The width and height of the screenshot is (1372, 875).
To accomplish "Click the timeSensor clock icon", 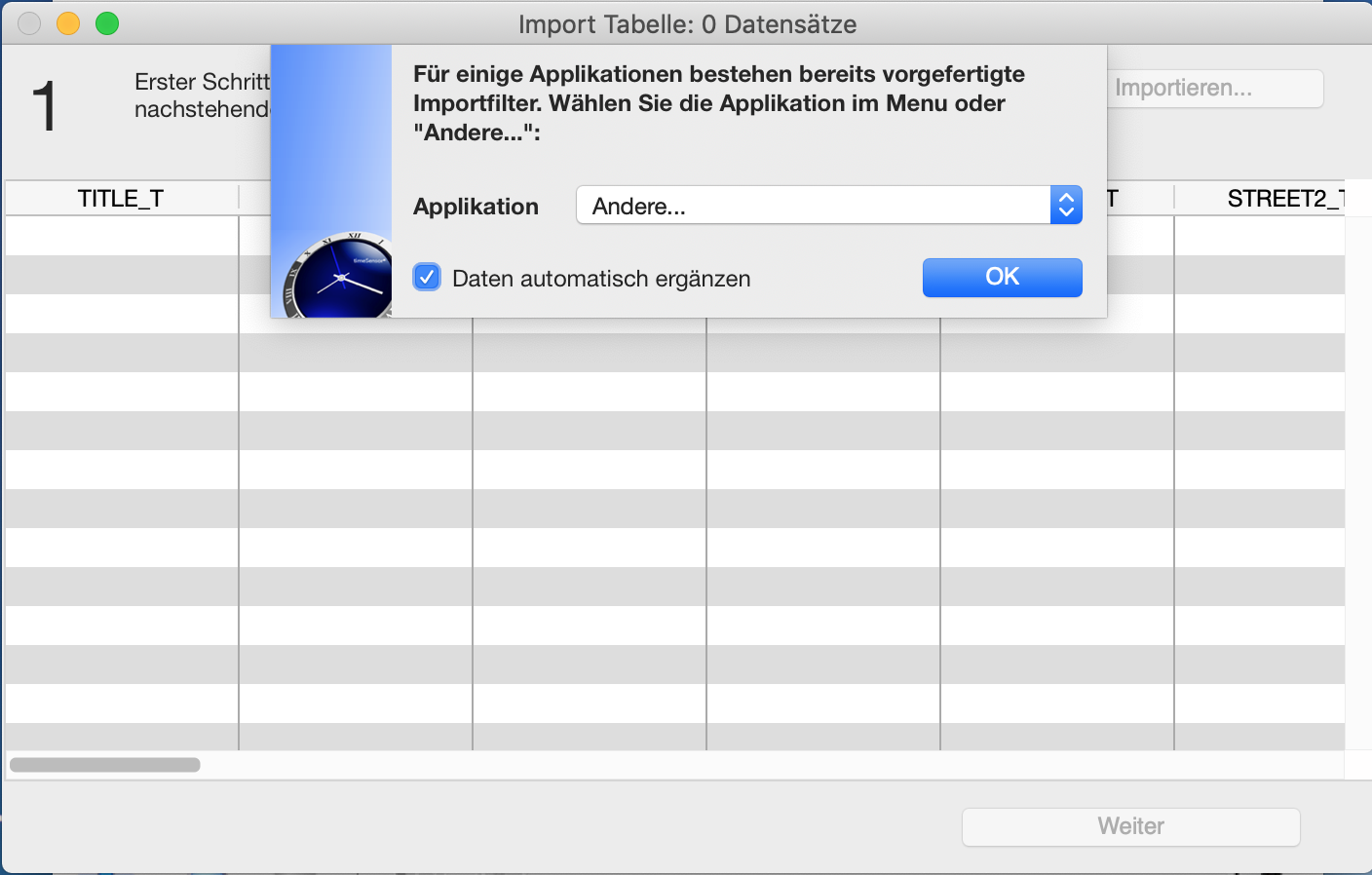I will (x=337, y=276).
